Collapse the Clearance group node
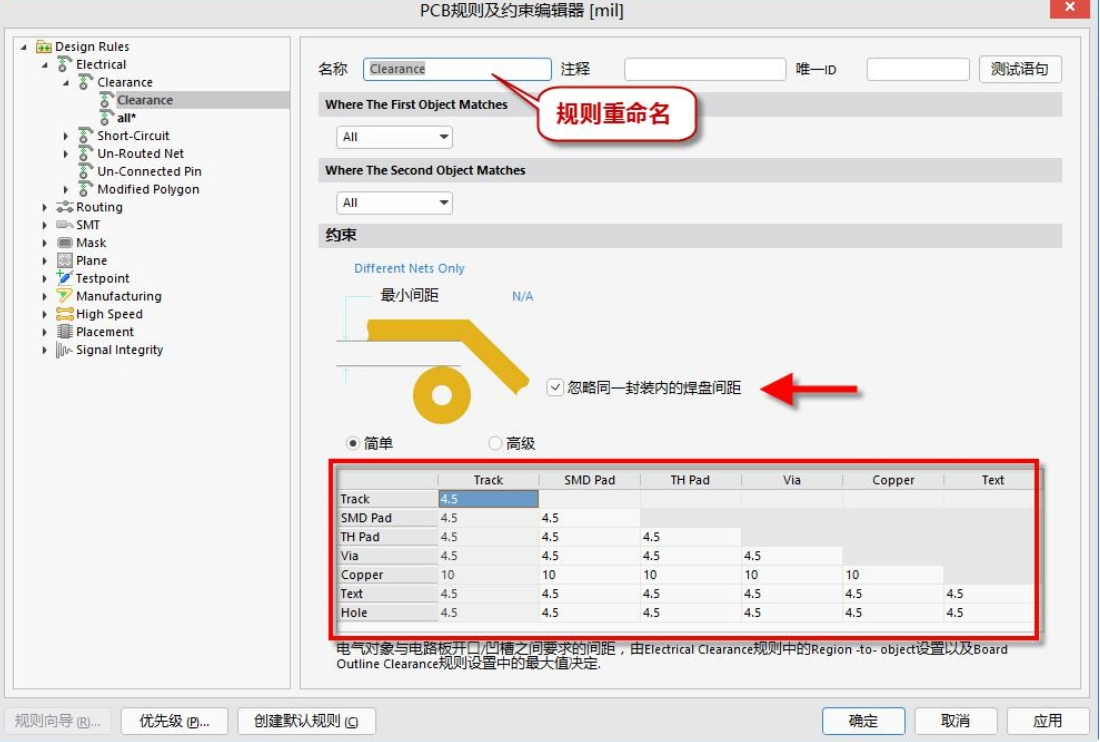This screenshot has width=1100, height=742. (x=66, y=83)
